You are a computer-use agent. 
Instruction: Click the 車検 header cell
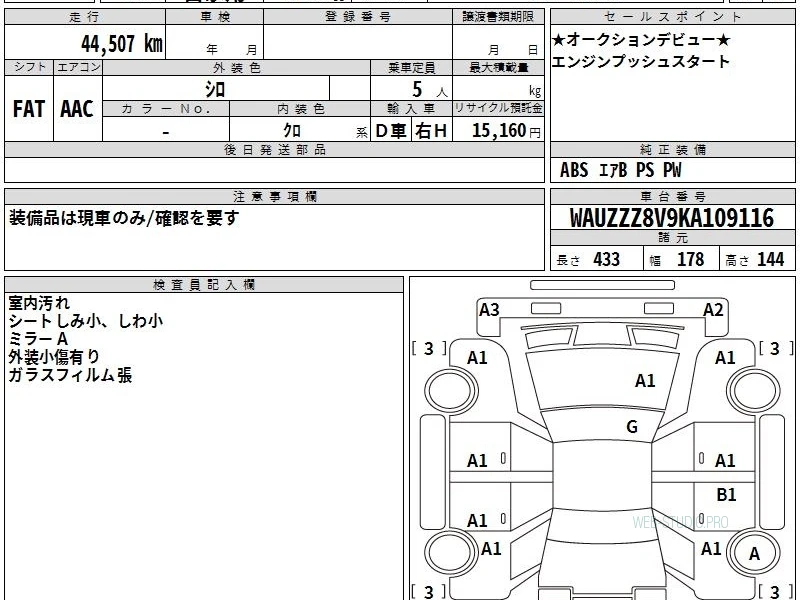click(215, 17)
